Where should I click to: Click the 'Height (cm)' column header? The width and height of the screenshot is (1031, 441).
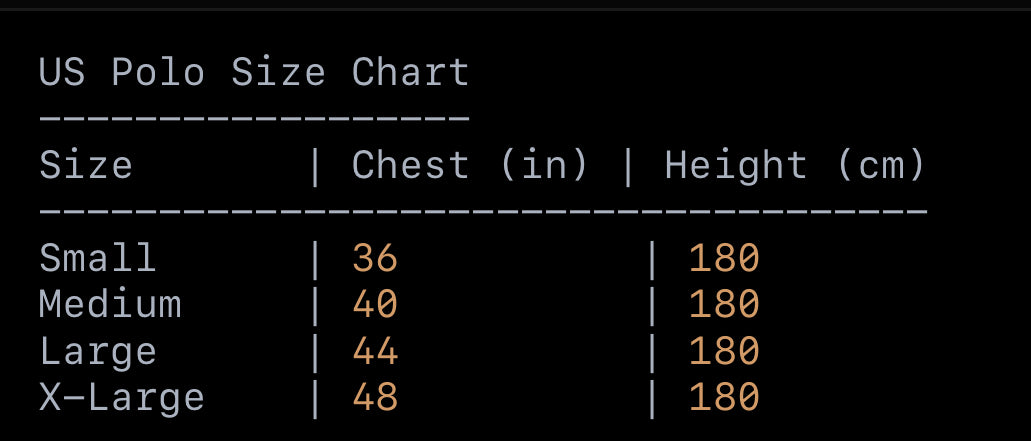pos(795,165)
